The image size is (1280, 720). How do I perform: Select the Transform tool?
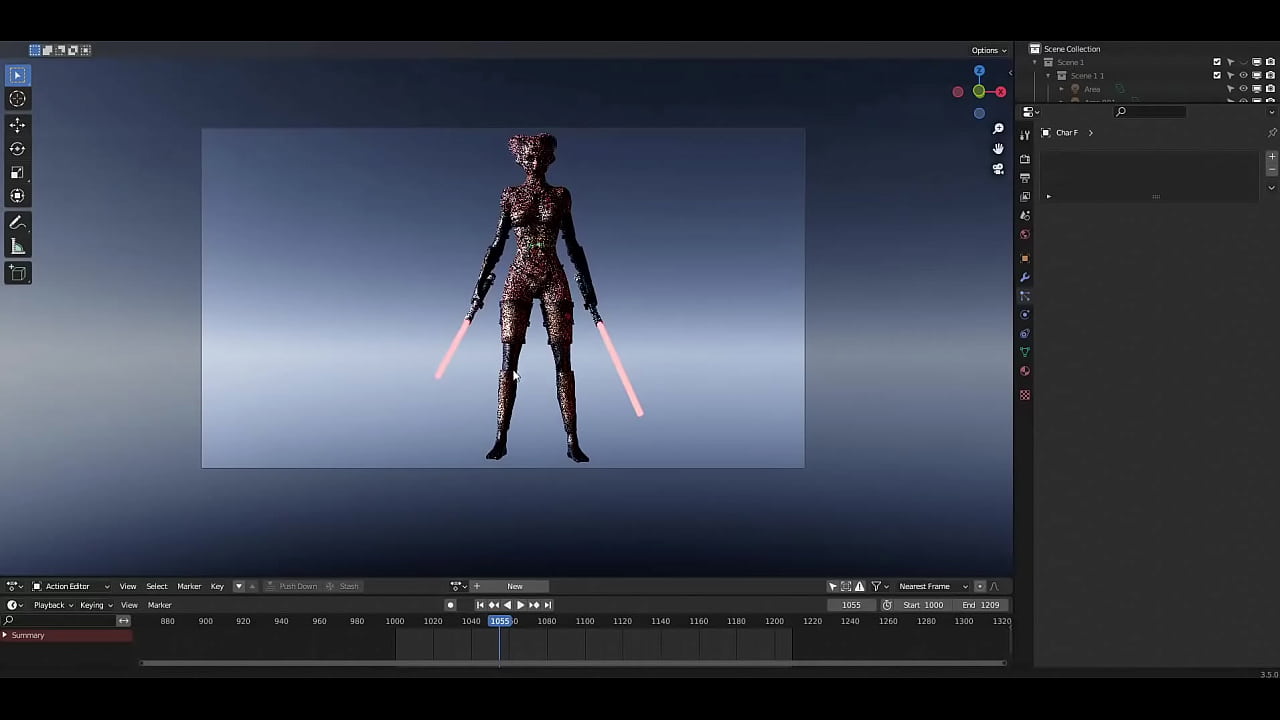(x=17, y=197)
